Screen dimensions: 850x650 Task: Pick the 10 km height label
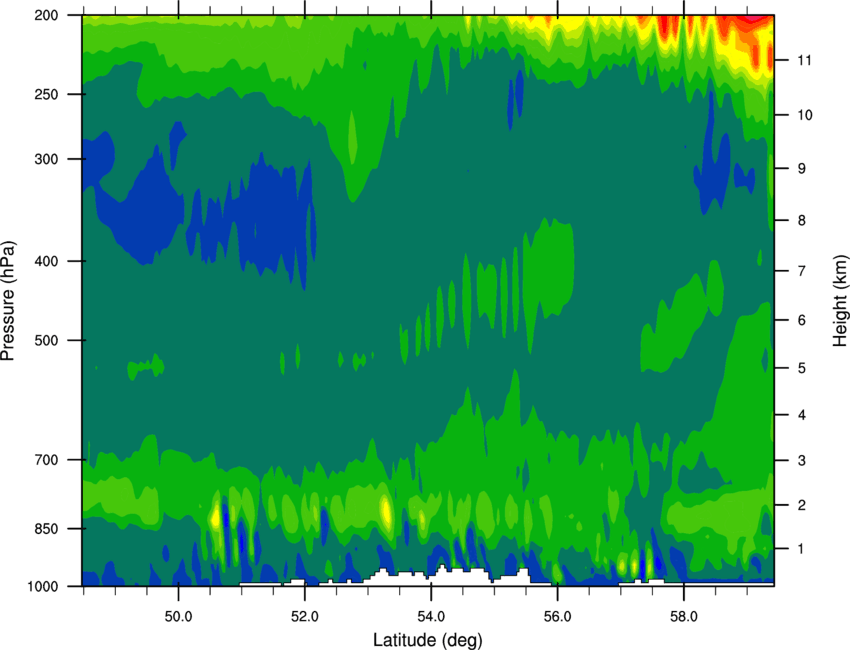pos(804,115)
